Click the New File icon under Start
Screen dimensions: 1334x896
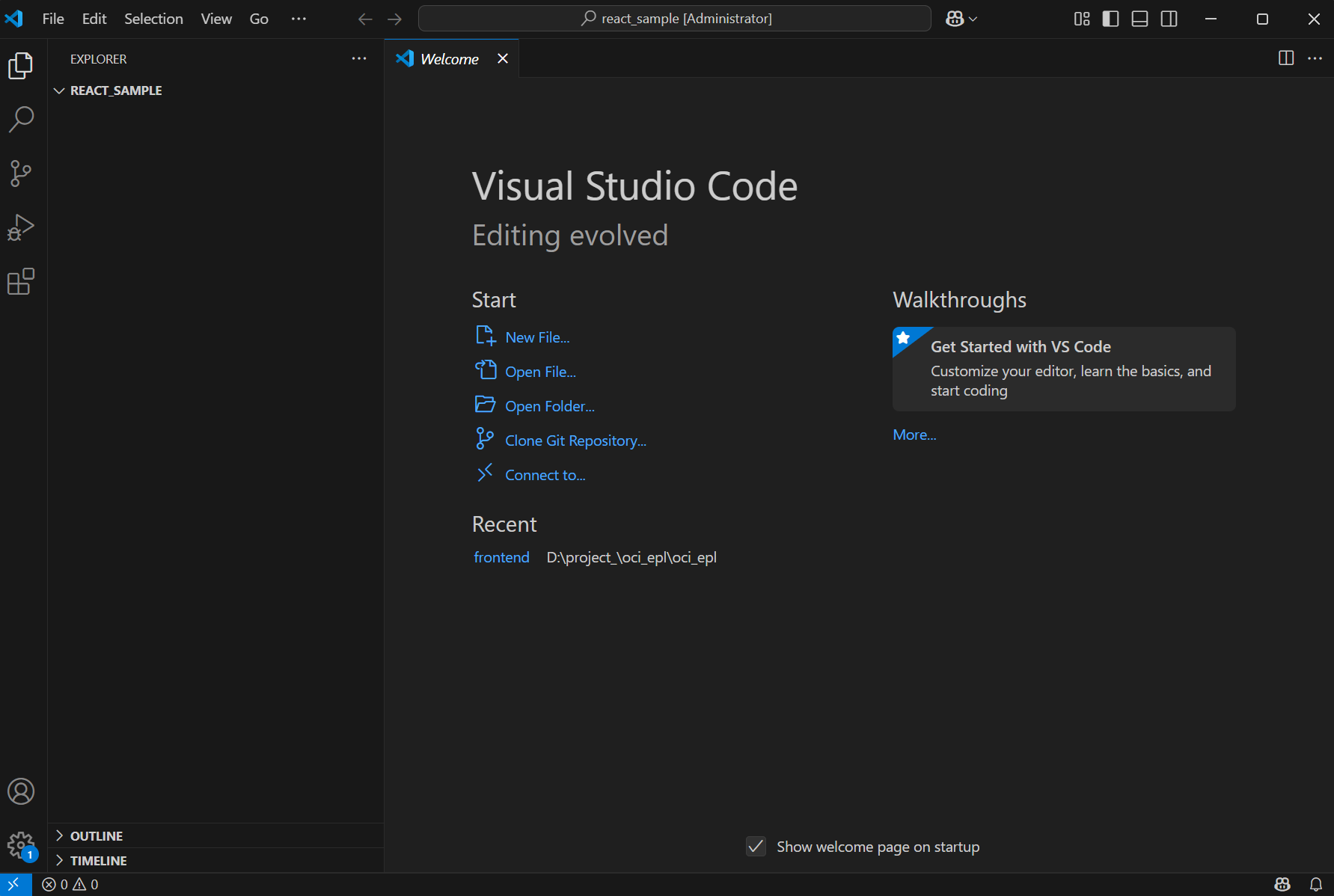coord(486,336)
